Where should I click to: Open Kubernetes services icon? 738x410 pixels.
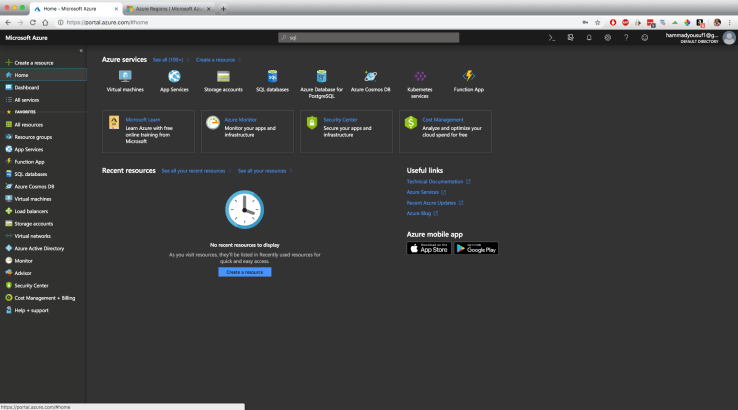click(420, 77)
